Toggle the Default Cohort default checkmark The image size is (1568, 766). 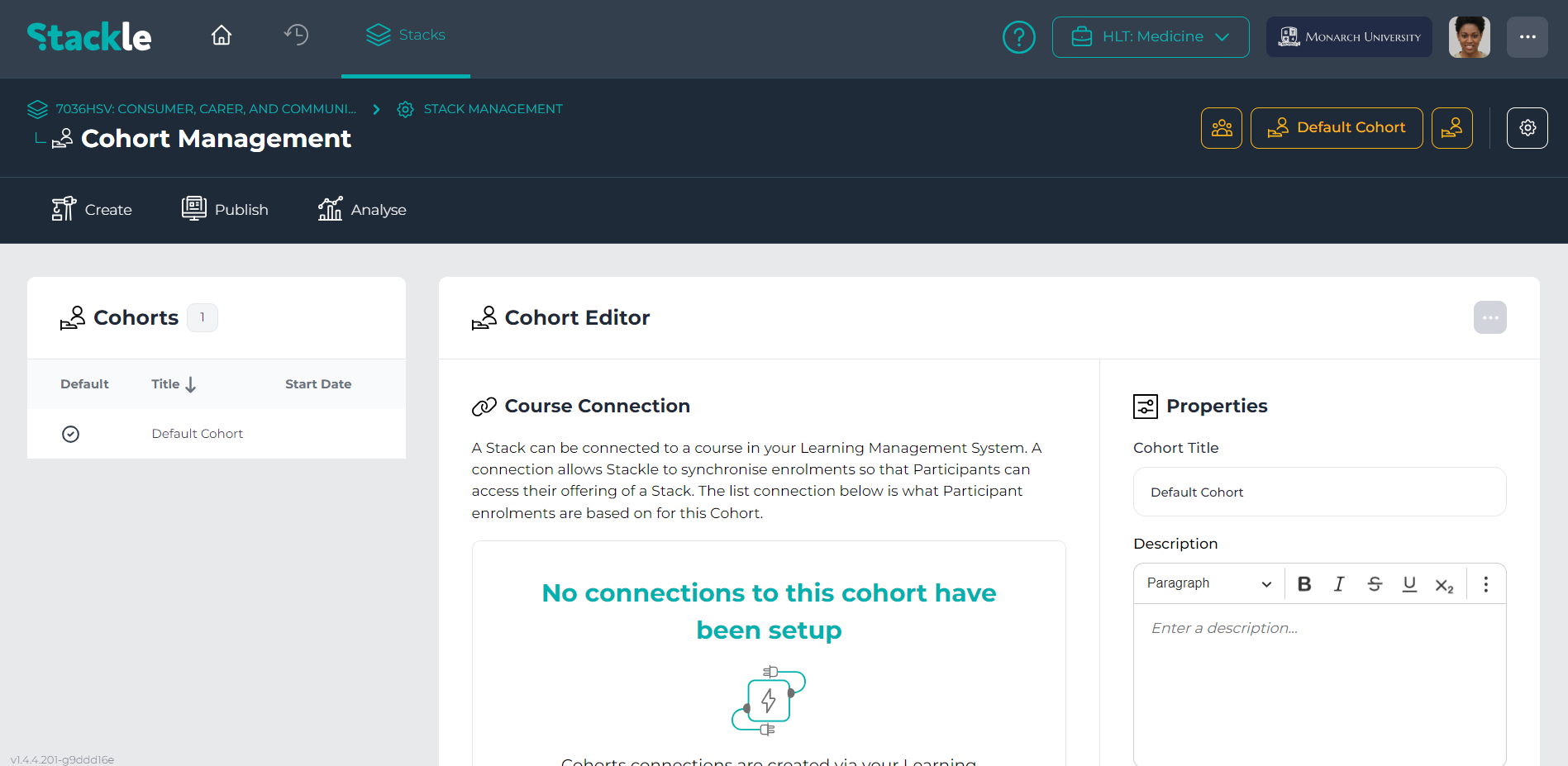(x=71, y=433)
